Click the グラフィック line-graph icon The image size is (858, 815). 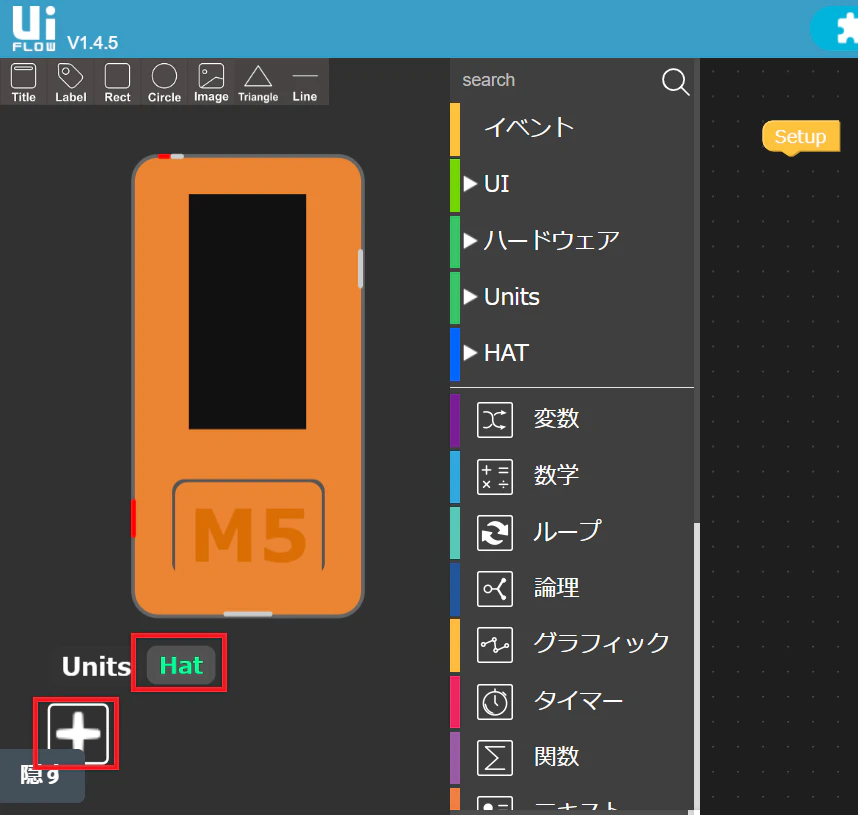pos(495,645)
